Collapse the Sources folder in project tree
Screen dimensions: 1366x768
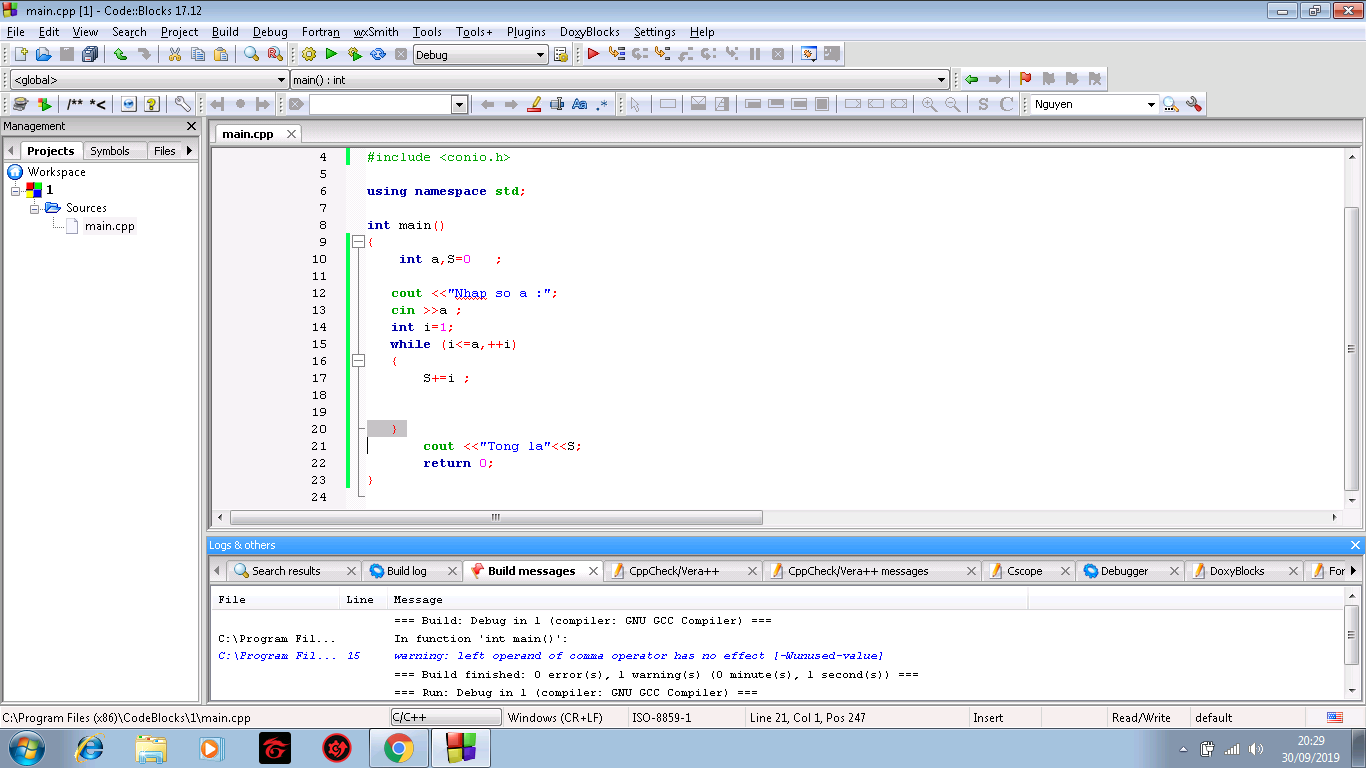pos(35,208)
